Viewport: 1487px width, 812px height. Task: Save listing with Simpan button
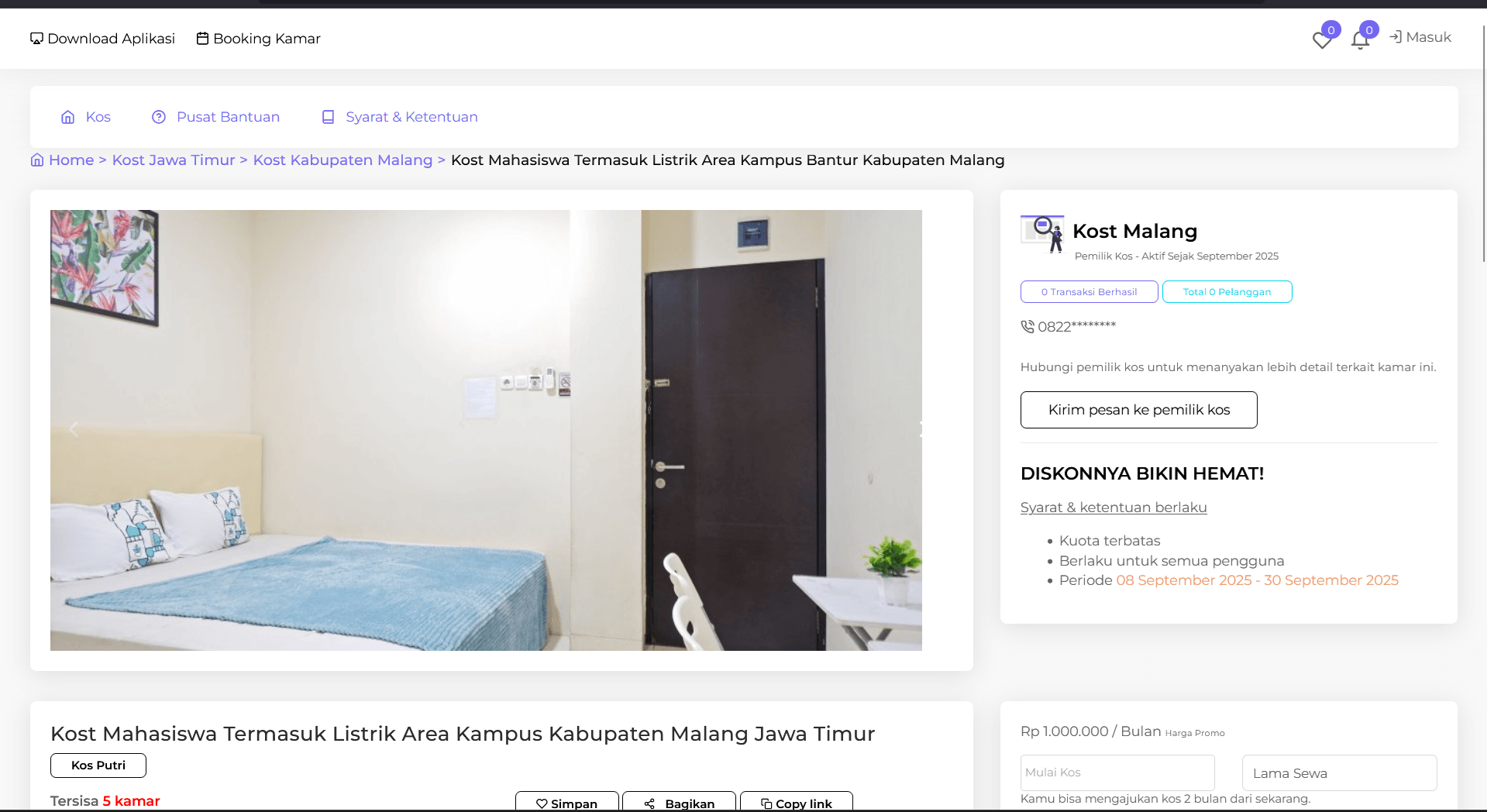tap(566, 803)
